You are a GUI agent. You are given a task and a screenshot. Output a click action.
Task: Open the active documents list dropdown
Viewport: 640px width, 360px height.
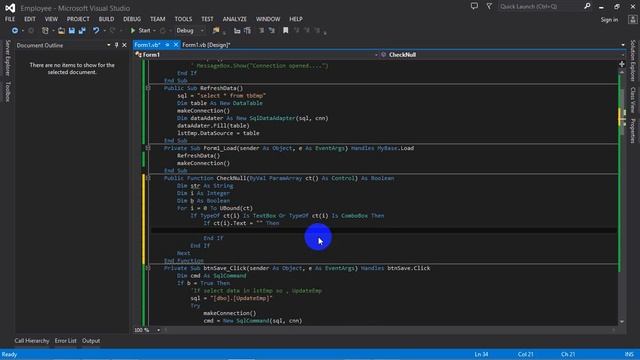(x=622, y=45)
